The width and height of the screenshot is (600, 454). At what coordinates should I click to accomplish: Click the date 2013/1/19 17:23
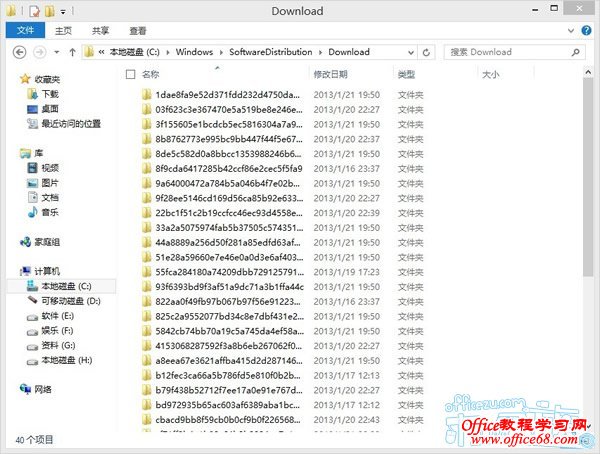click(347, 272)
